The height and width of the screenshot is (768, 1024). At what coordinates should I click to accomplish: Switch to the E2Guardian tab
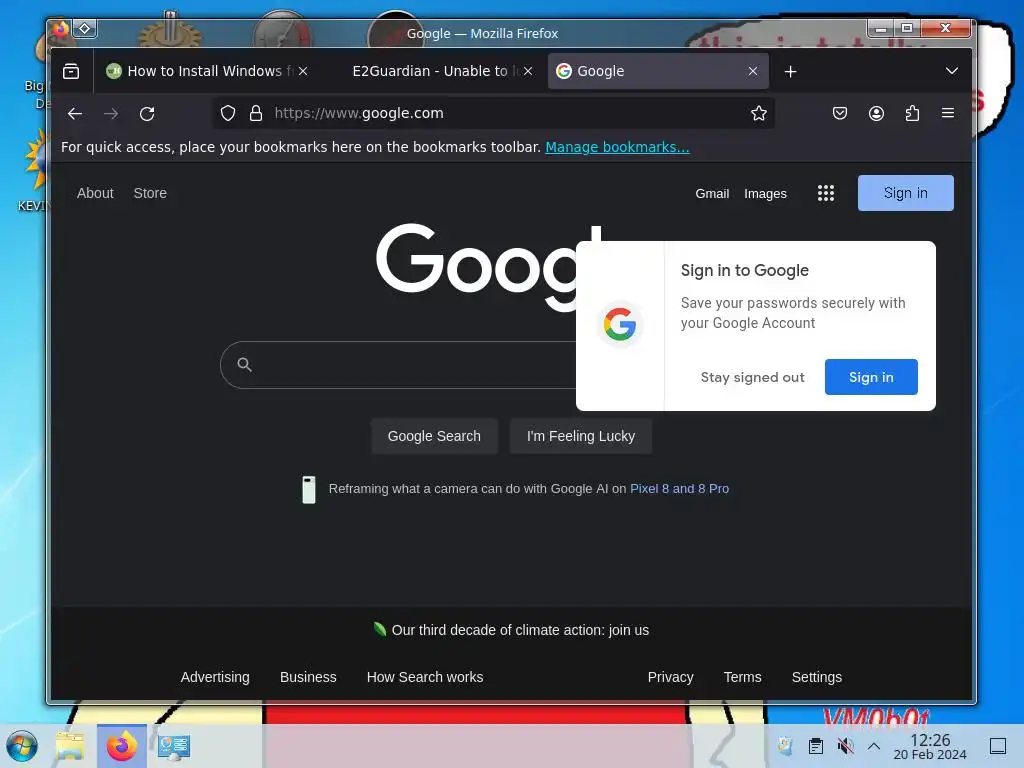point(434,71)
